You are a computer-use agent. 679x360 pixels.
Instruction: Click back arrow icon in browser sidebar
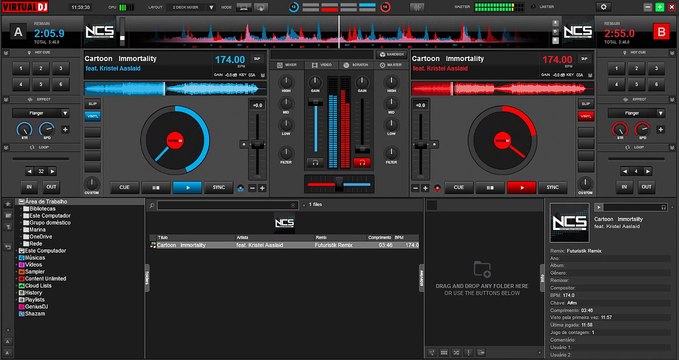pos(7,247)
